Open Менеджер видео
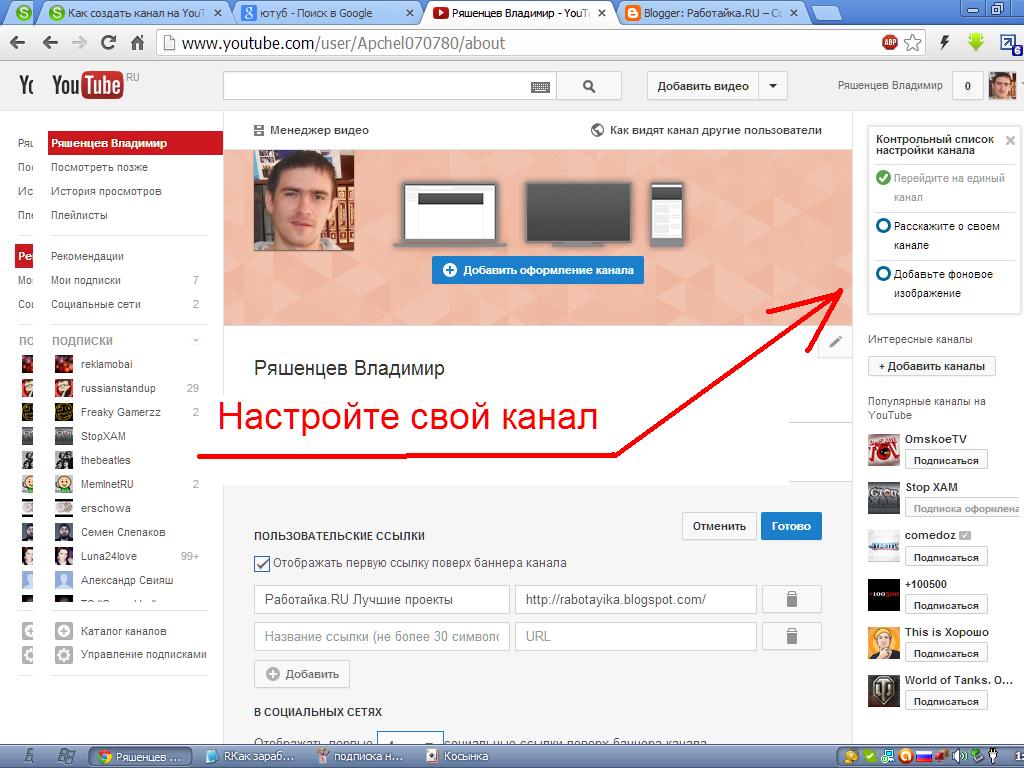 point(312,130)
